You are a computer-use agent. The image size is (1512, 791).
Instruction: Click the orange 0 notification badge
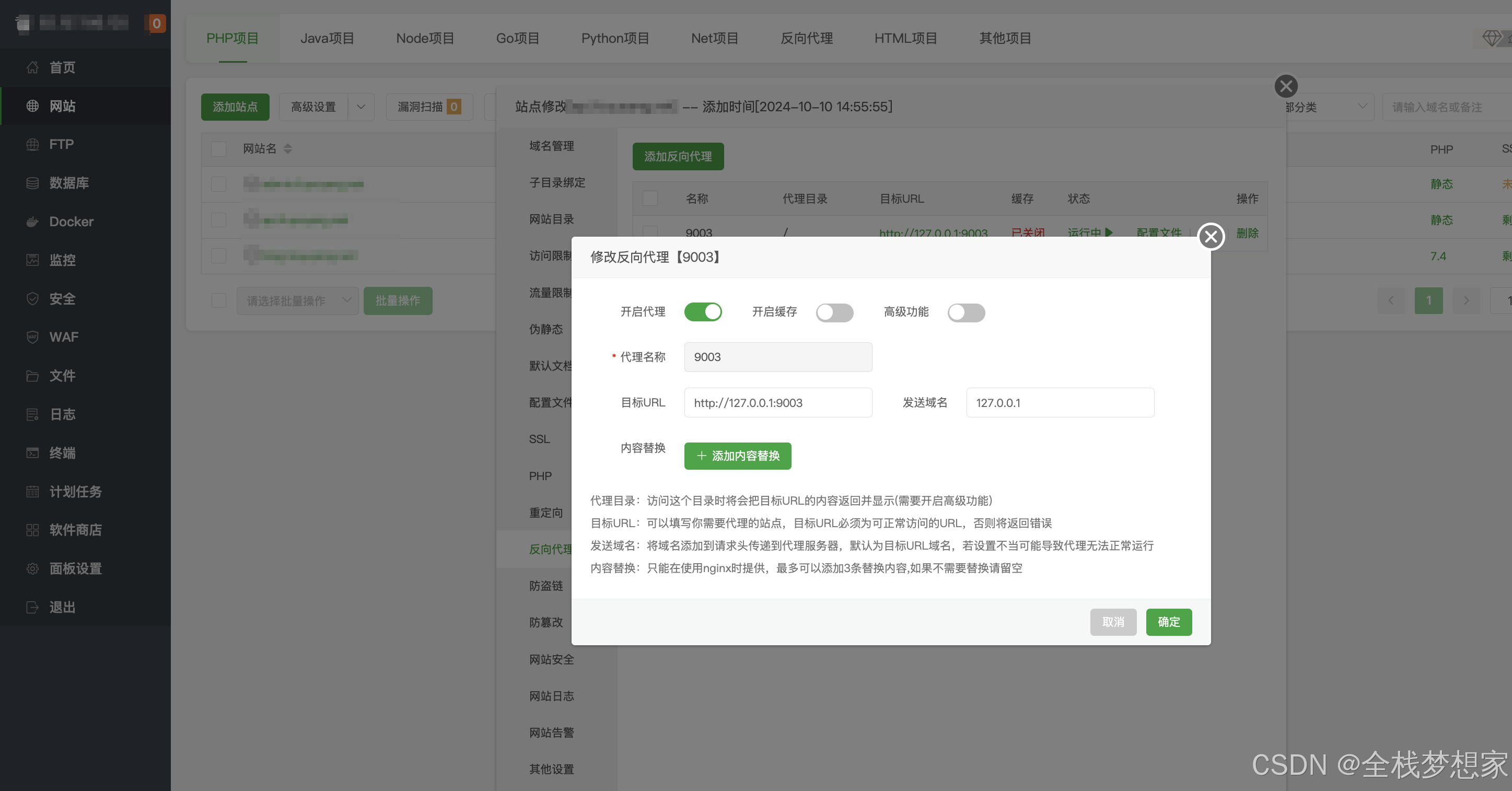pos(156,24)
